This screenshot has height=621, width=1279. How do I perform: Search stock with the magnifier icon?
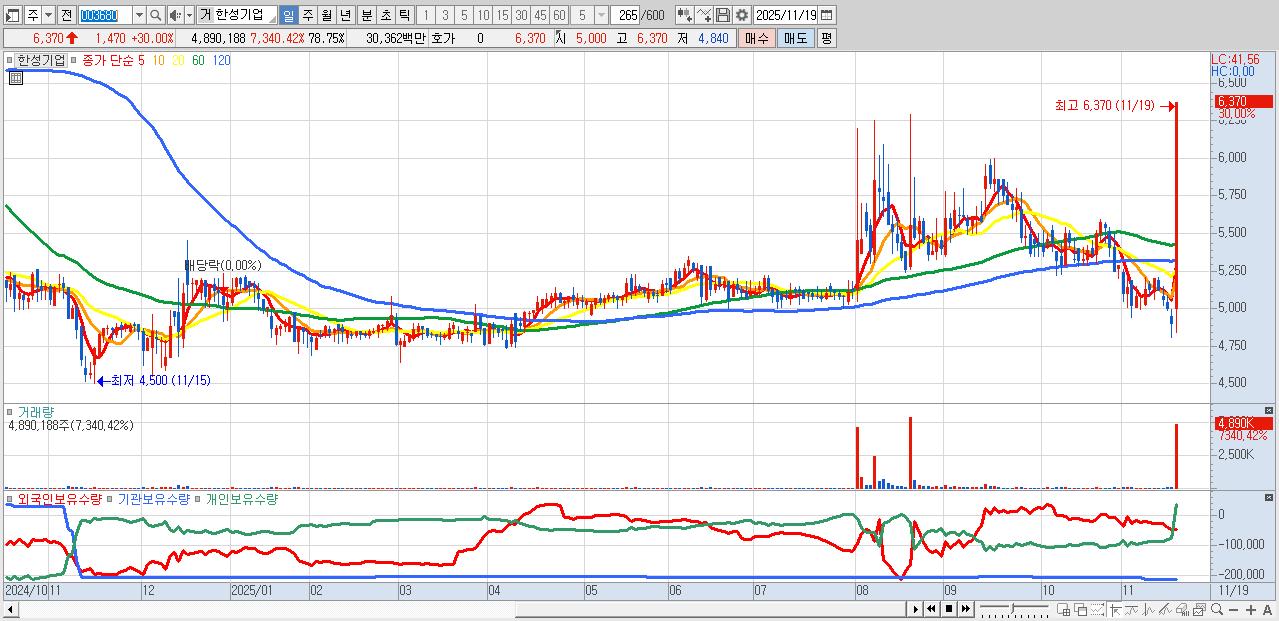click(x=155, y=15)
